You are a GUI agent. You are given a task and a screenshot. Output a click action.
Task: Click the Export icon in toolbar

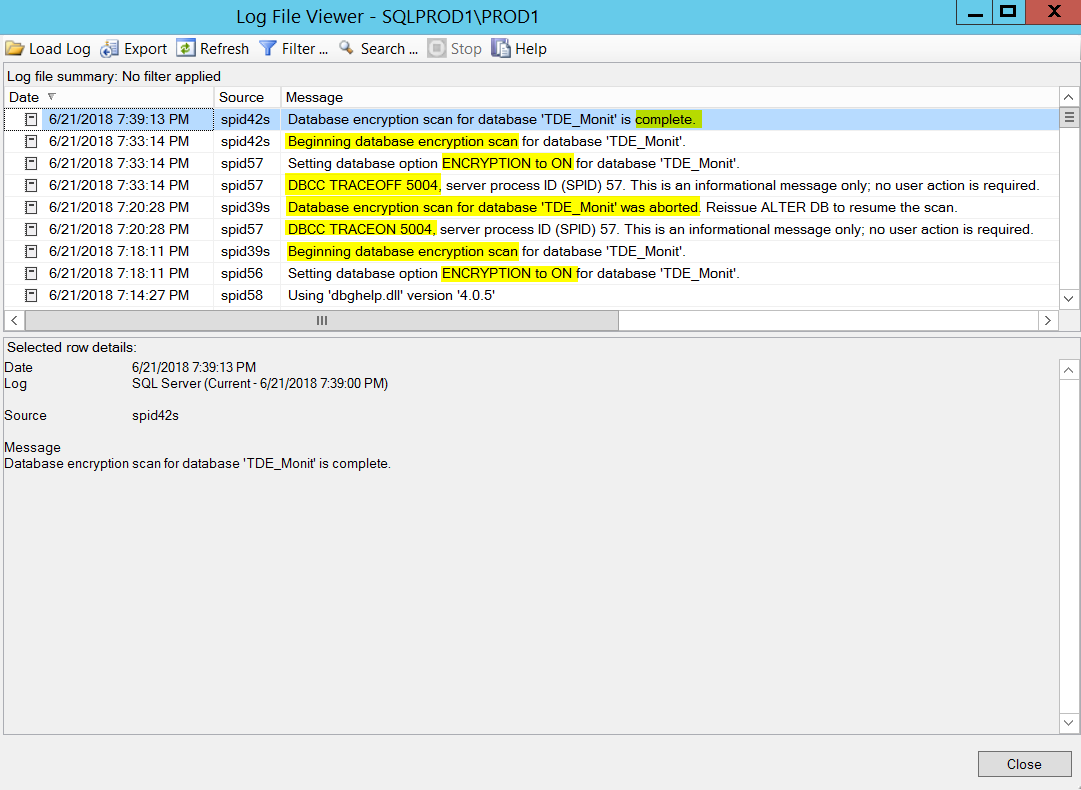point(110,48)
